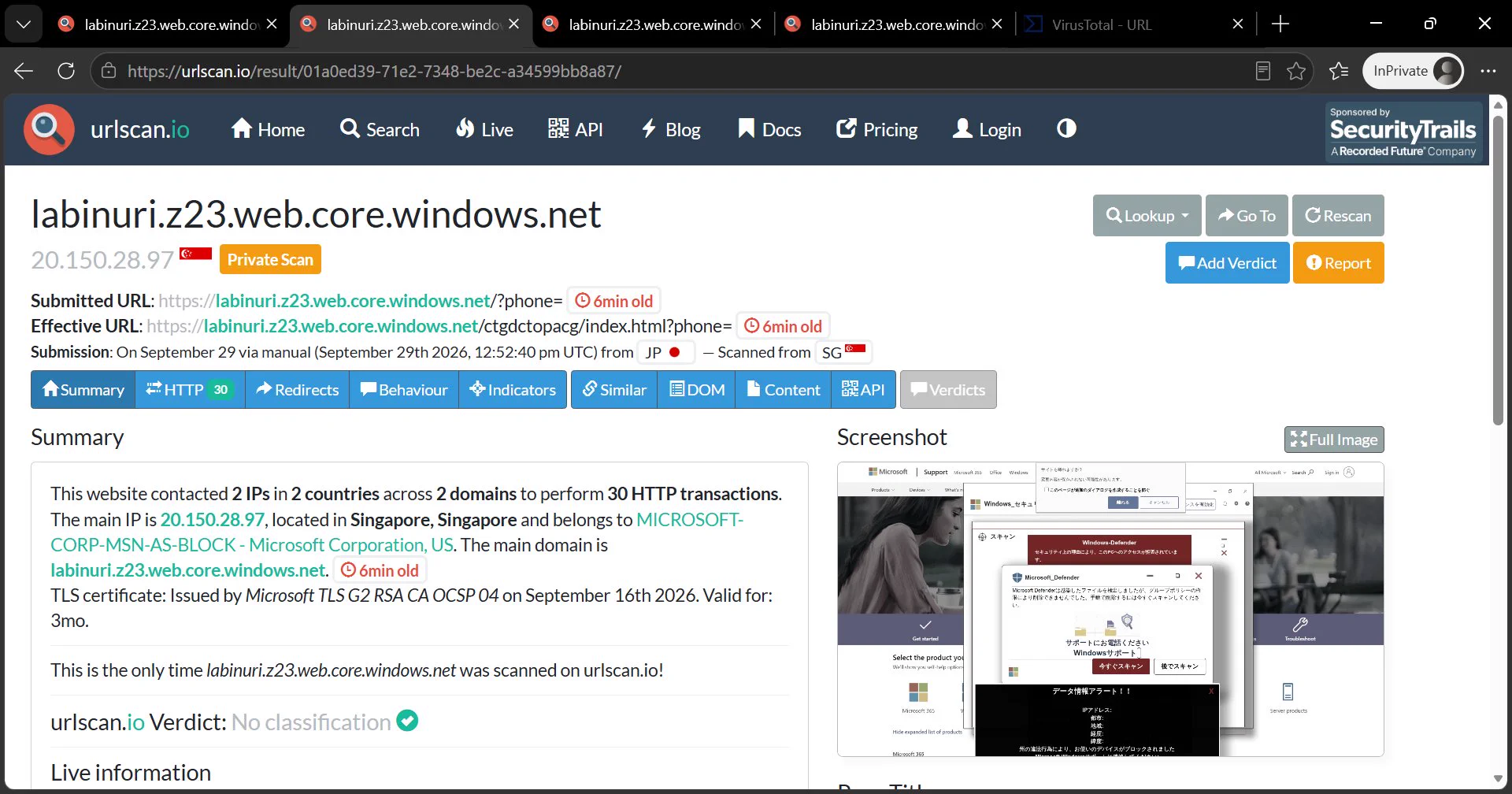Click the Go To button
Viewport: 1512px width, 794px height.
[x=1247, y=216]
